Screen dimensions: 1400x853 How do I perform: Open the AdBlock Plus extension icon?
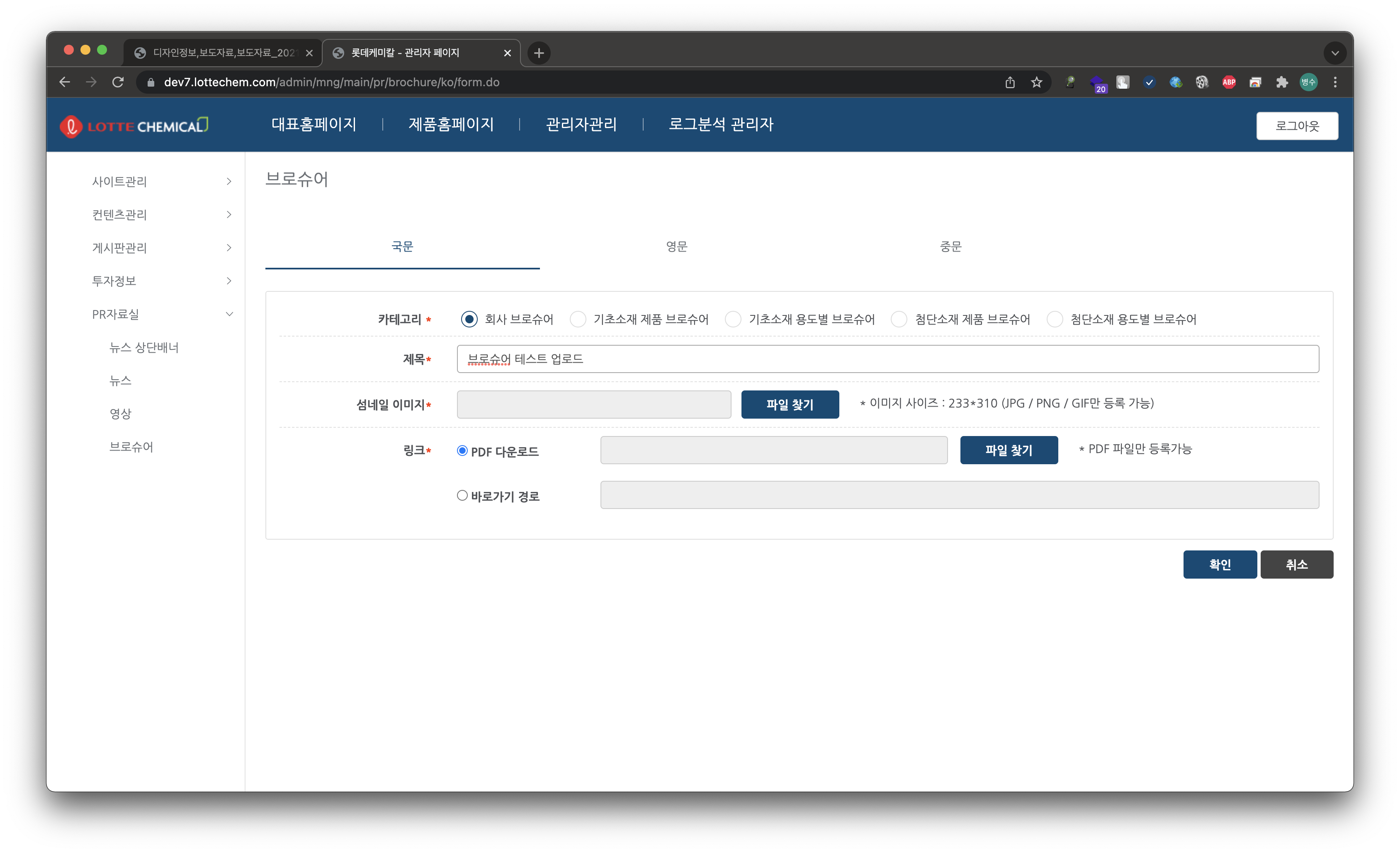tap(1229, 82)
